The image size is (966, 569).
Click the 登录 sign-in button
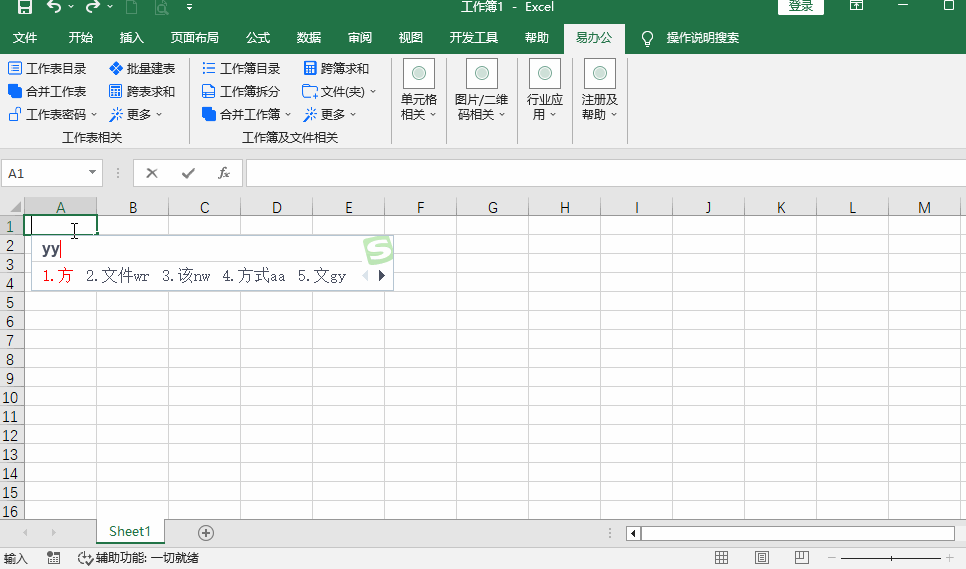tap(800, 6)
